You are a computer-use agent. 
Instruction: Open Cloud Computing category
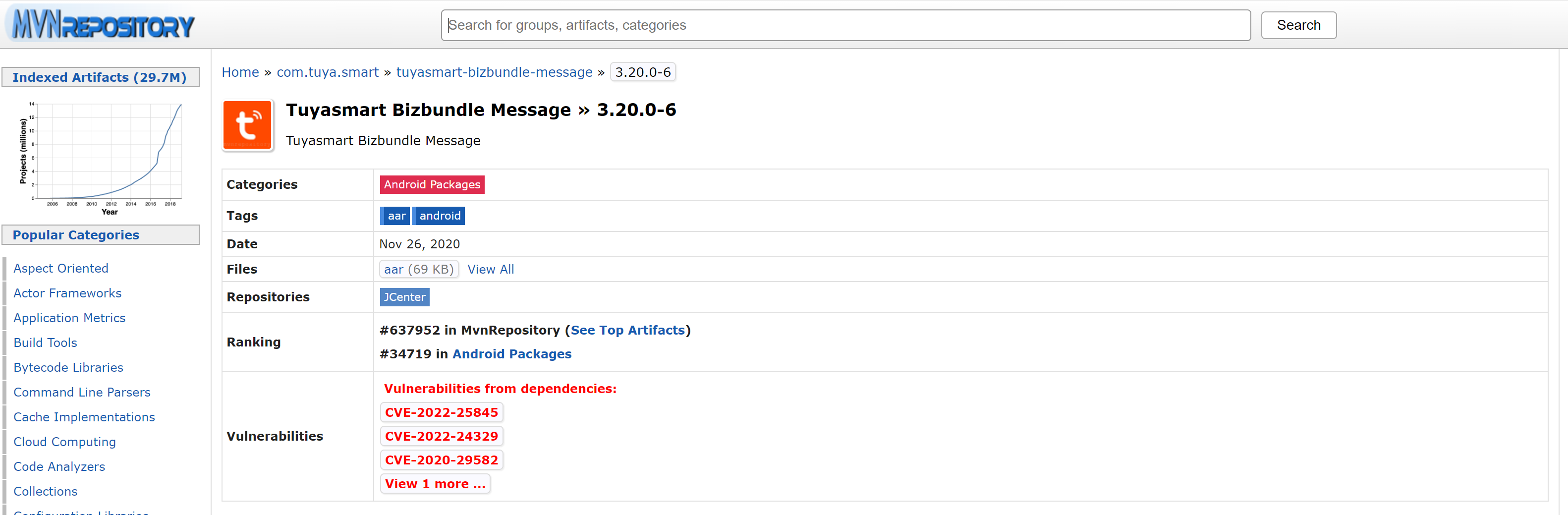point(64,442)
